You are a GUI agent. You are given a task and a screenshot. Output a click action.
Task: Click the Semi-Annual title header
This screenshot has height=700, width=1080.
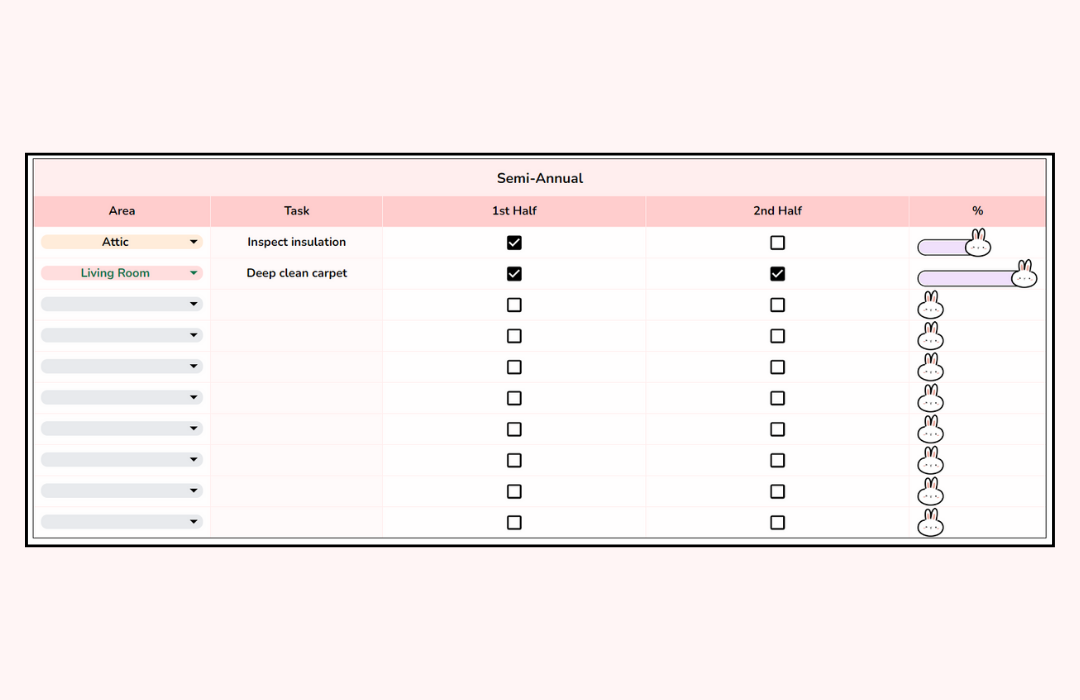540,178
